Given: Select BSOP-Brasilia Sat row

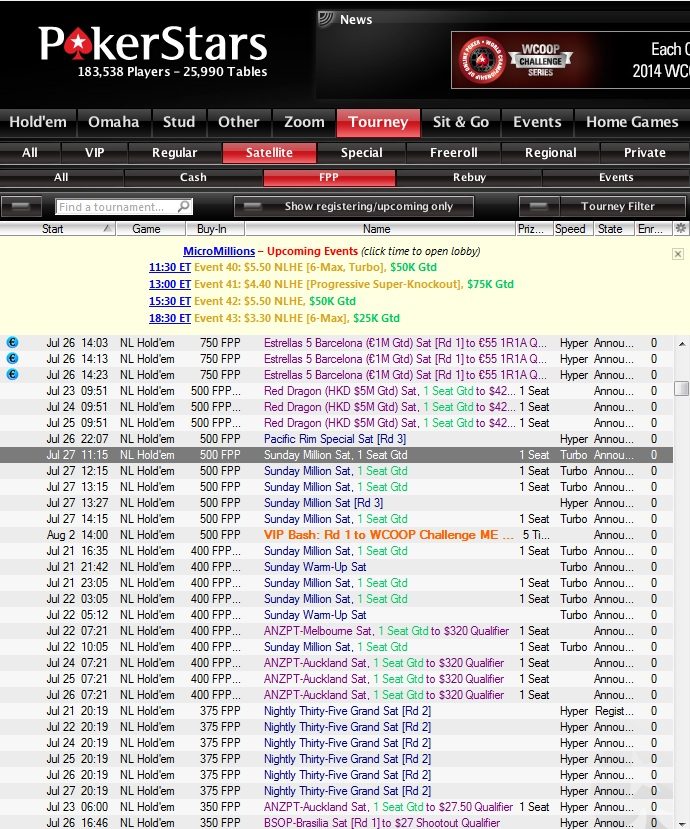Looking at the screenshot, I should point(336,823).
